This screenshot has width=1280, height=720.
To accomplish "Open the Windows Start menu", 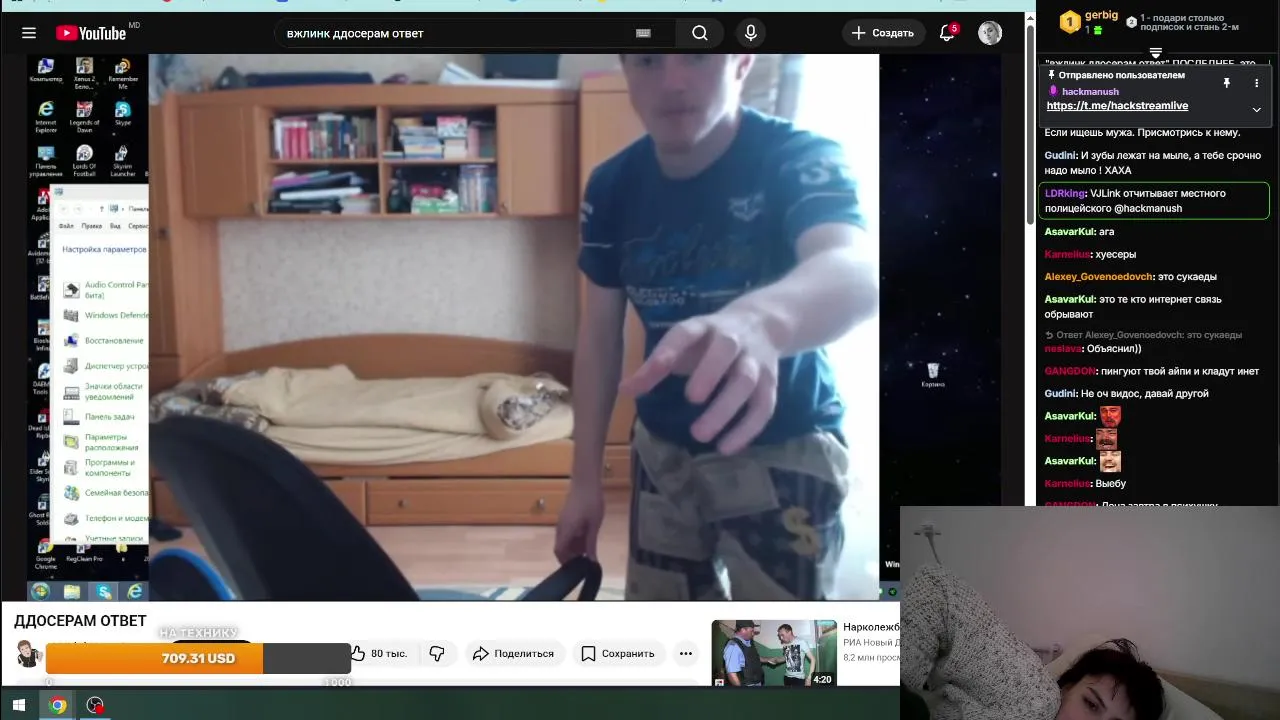I will point(18,705).
